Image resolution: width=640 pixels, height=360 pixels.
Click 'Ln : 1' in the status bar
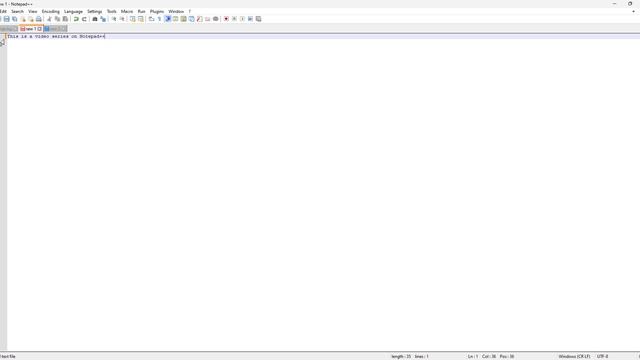pos(473,356)
